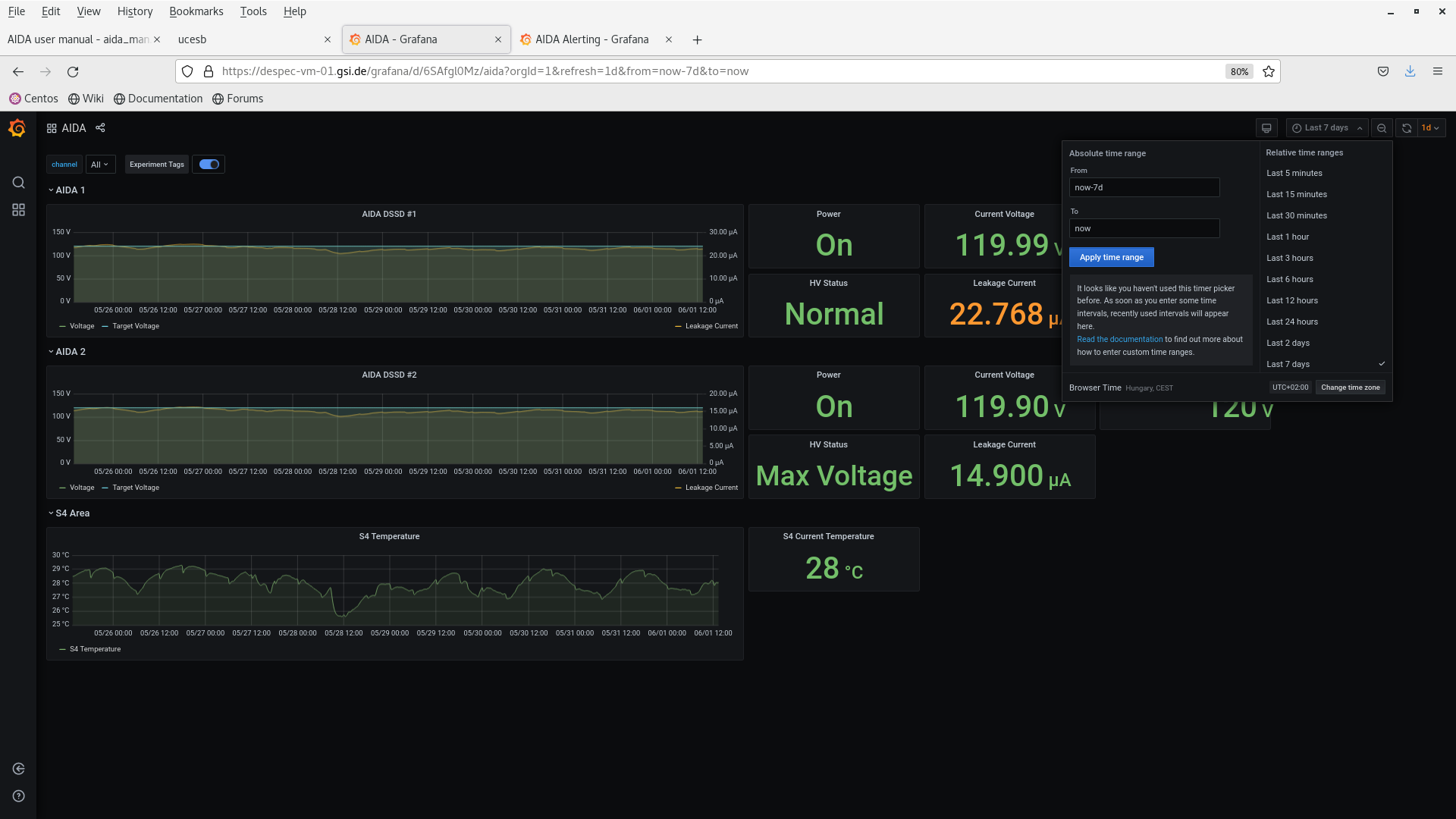Toggle the Experiment Tags switch
This screenshot has width=1456, height=819.
click(209, 165)
